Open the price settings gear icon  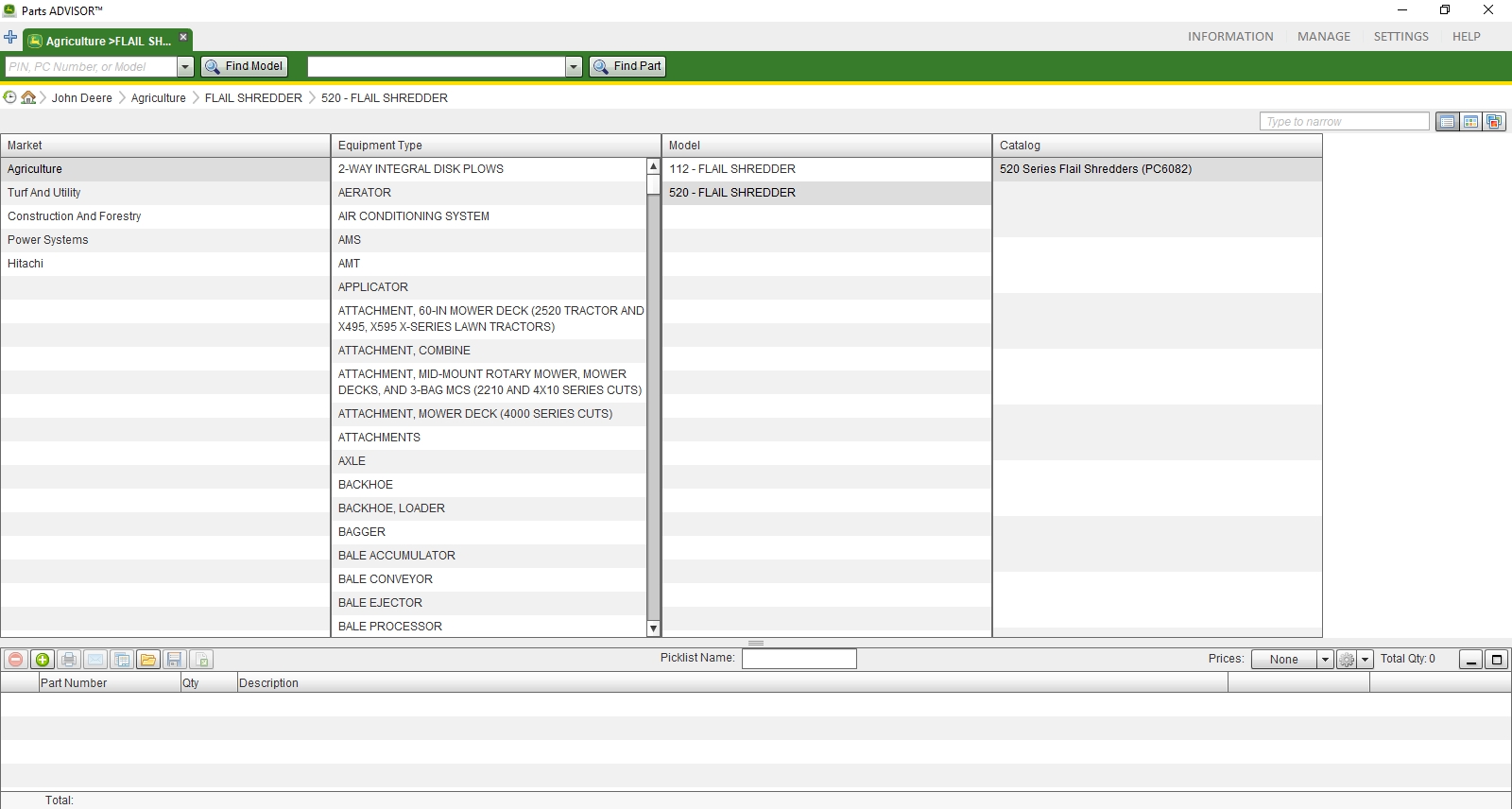[x=1347, y=660]
